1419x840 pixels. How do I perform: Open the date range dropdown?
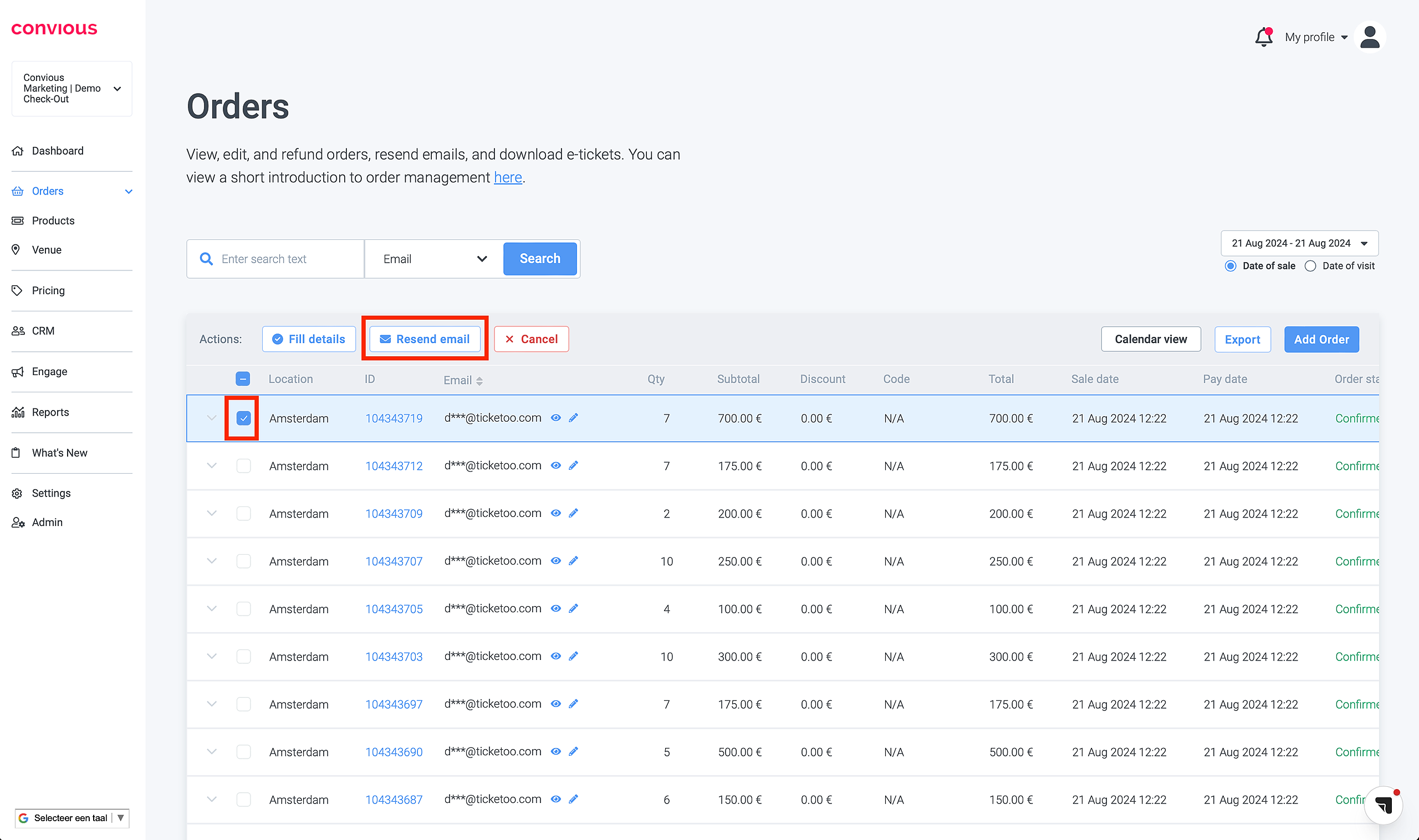pos(1299,243)
